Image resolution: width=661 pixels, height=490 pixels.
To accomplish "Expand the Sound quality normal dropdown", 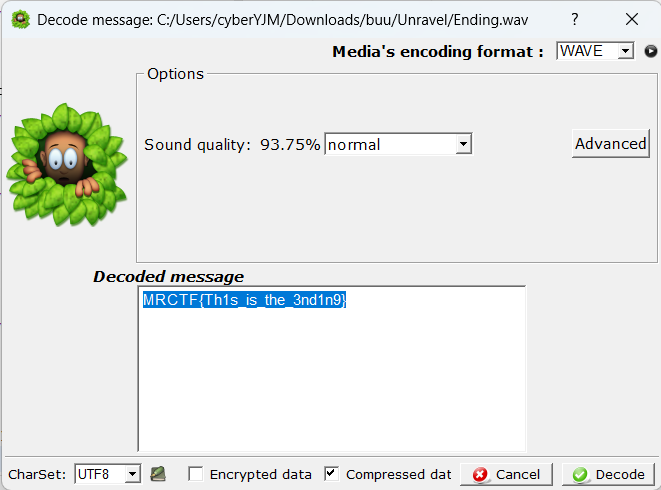I will [x=398, y=144].
